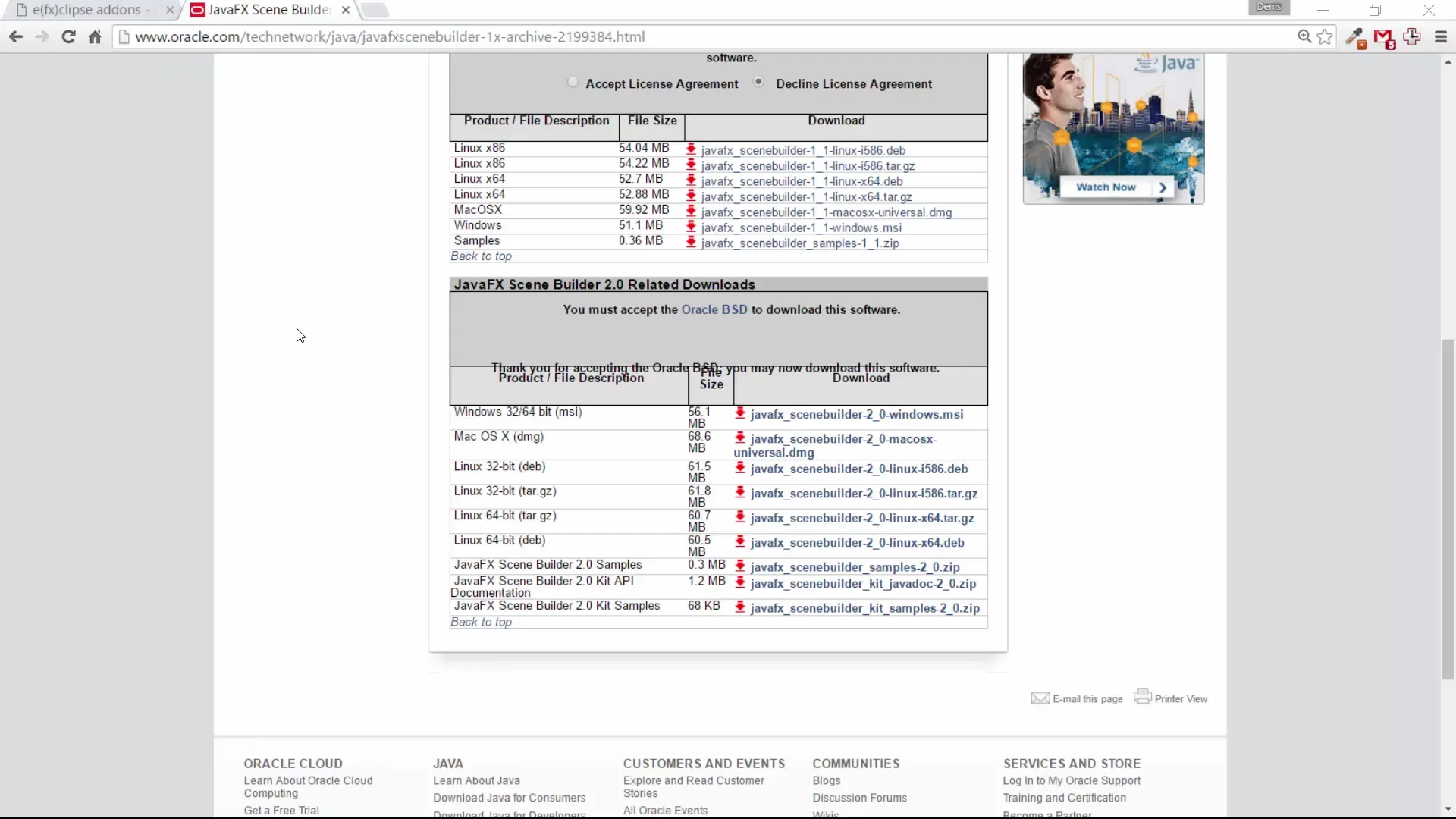The image size is (1456, 819).
Task: Open Log In to My Oracle Support link
Action: (1072, 780)
